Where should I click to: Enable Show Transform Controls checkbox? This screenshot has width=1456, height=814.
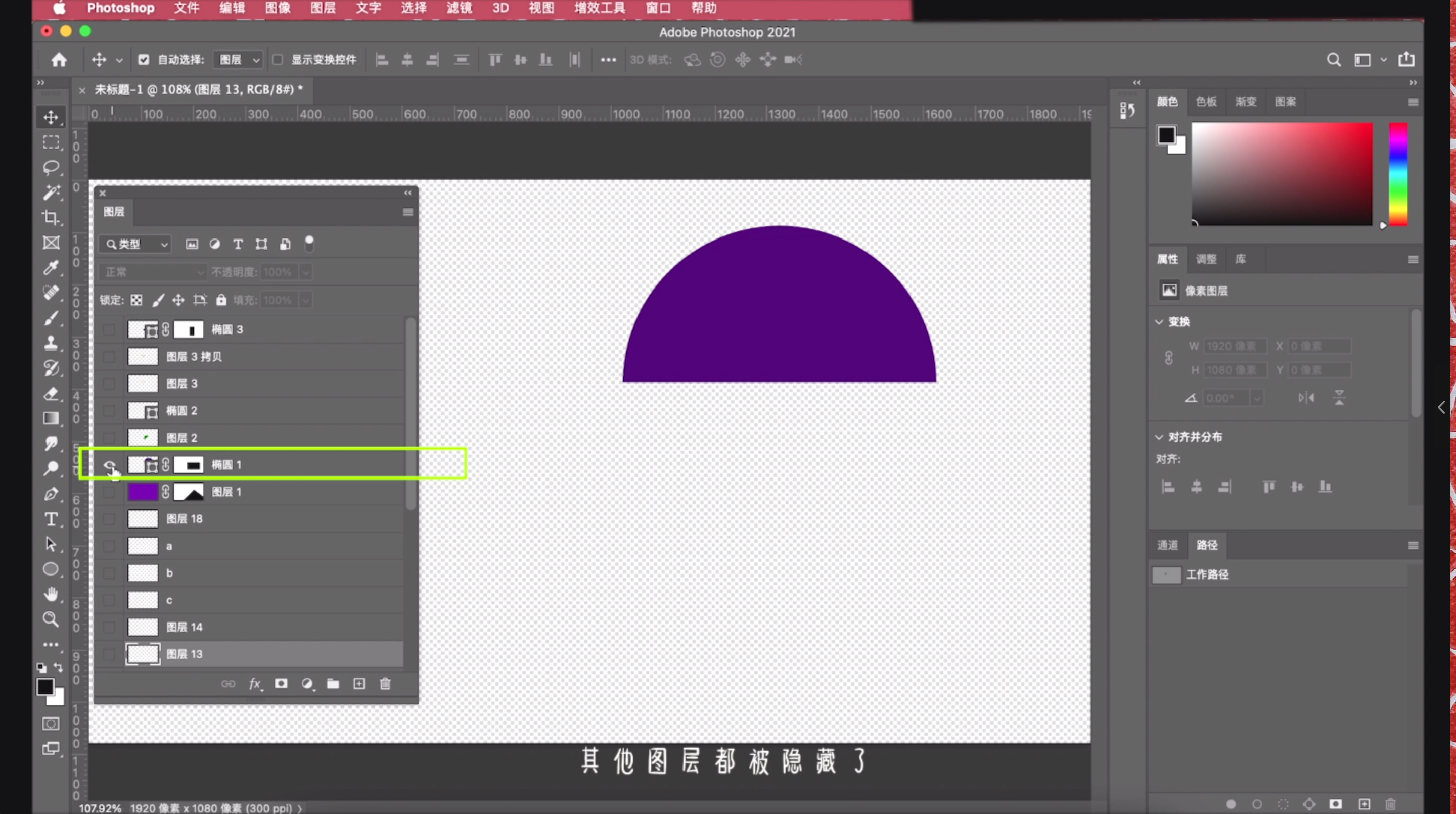click(278, 60)
